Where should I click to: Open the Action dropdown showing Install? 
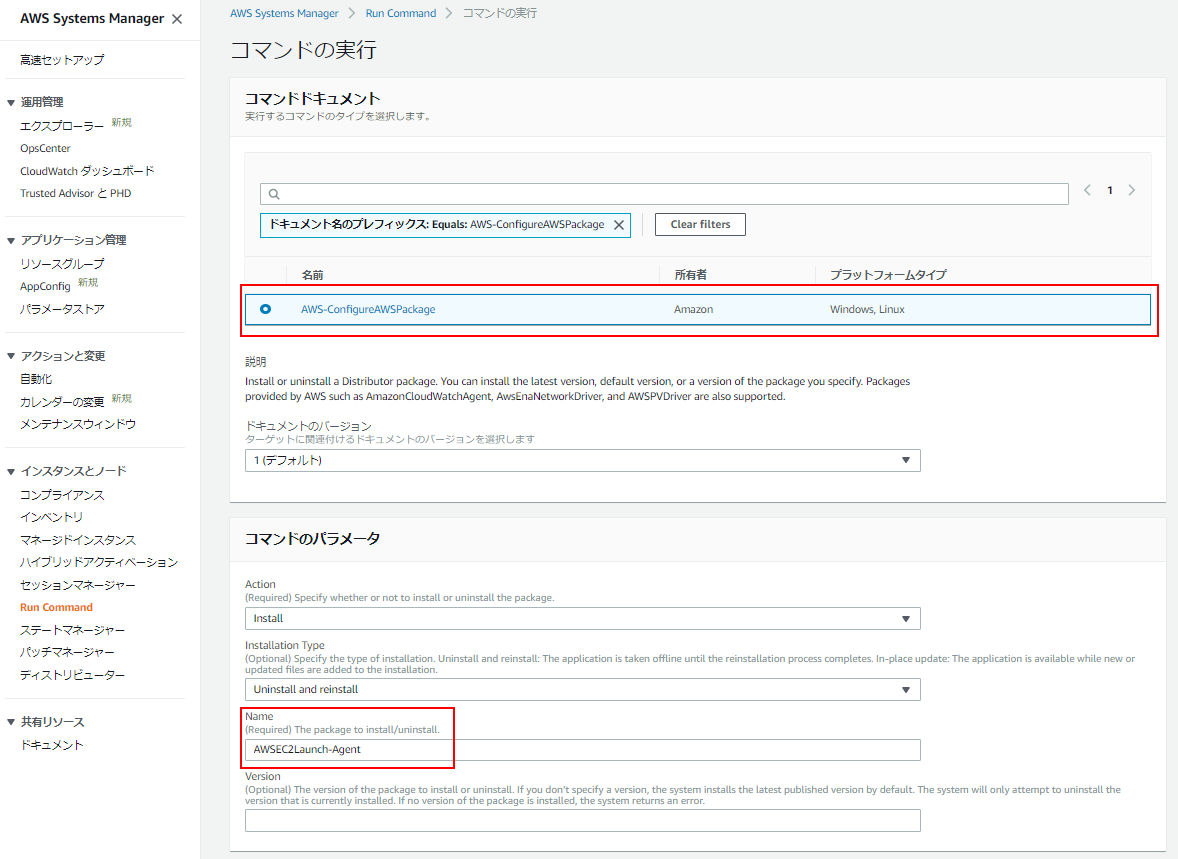[582, 618]
